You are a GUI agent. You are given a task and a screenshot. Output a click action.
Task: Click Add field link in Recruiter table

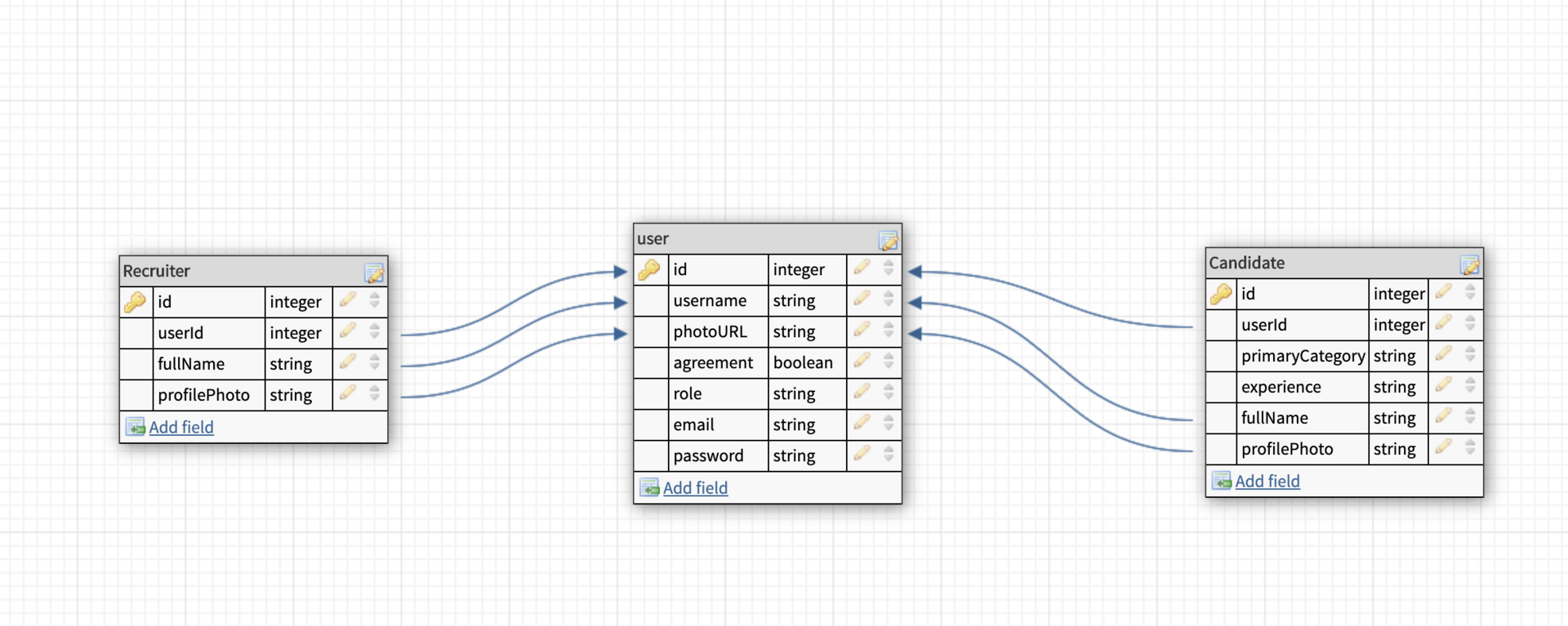(181, 427)
